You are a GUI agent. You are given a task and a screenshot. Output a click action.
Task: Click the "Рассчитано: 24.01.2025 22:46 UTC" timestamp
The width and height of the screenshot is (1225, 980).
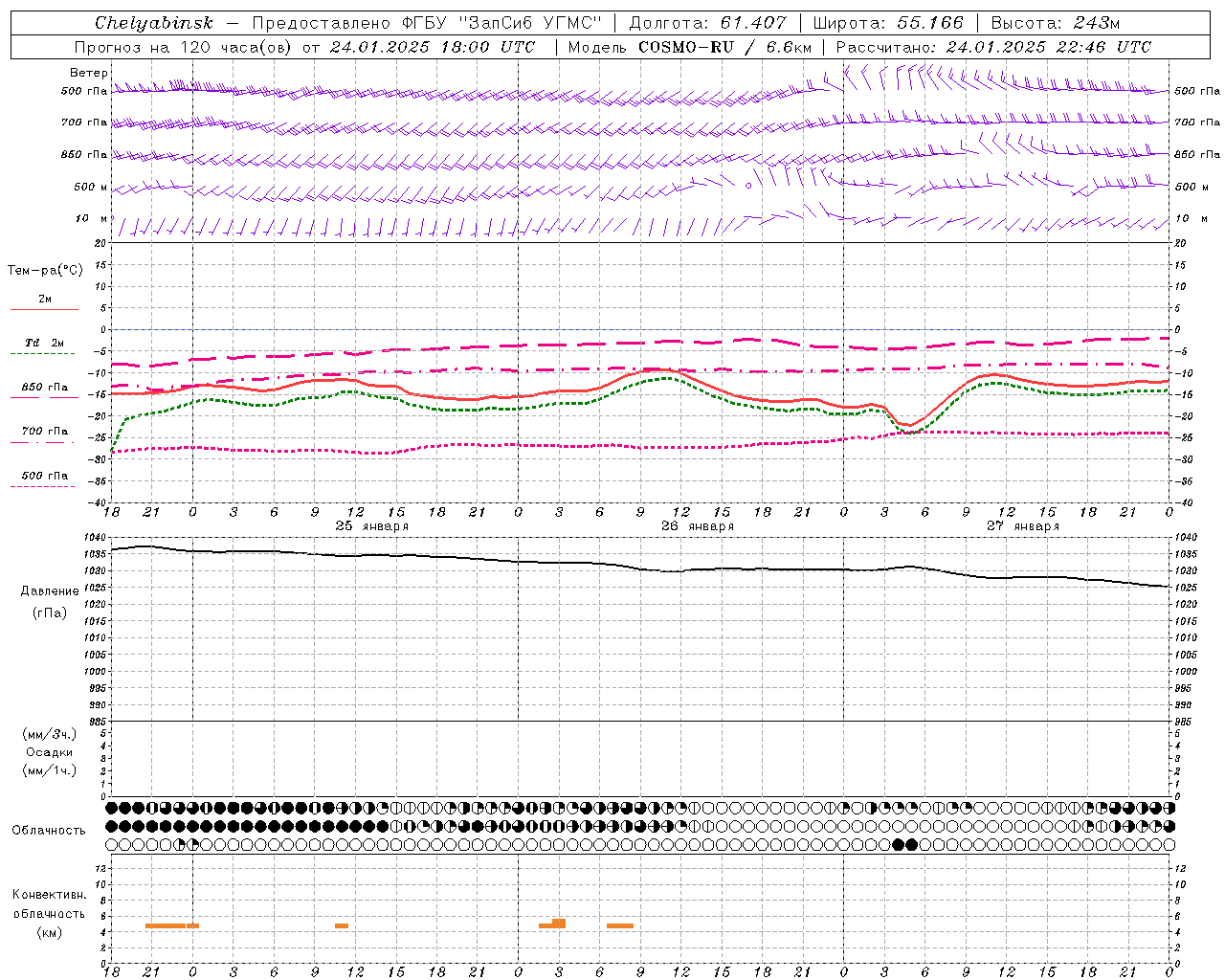coord(993,47)
